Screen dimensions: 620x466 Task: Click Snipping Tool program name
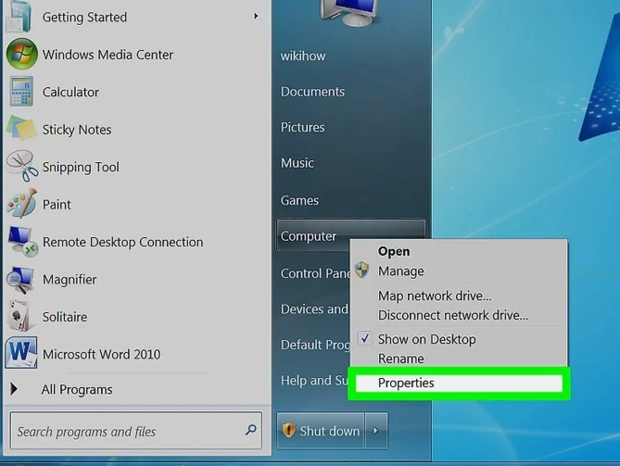click(81, 167)
